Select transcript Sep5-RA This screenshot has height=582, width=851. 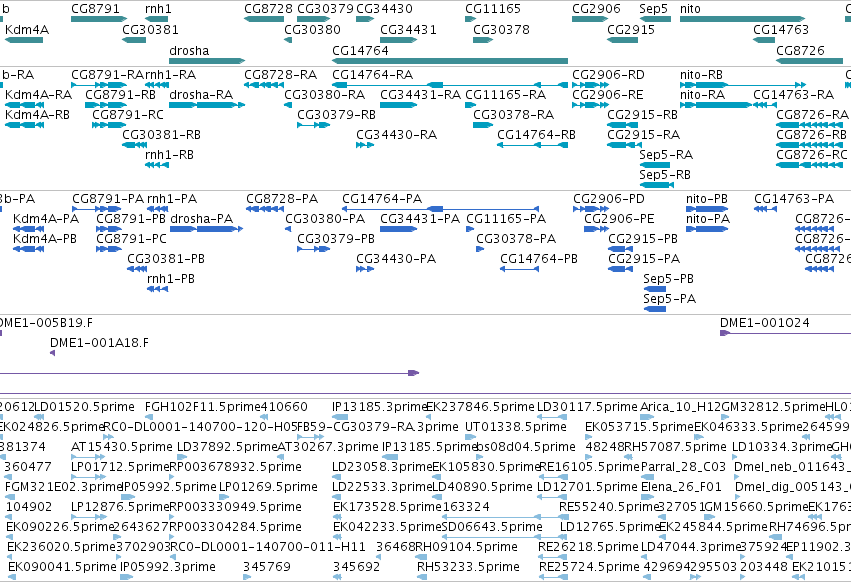click(x=655, y=165)
